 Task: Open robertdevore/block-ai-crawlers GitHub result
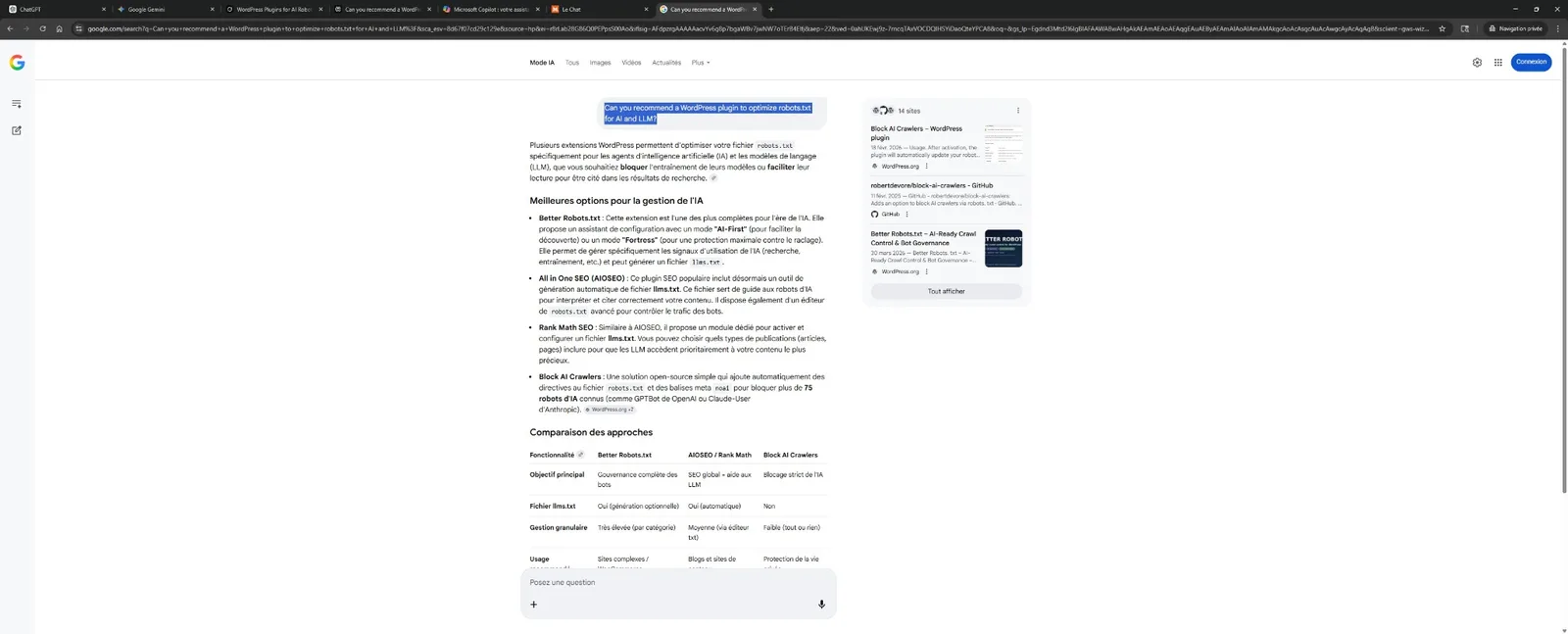[932, 185]
